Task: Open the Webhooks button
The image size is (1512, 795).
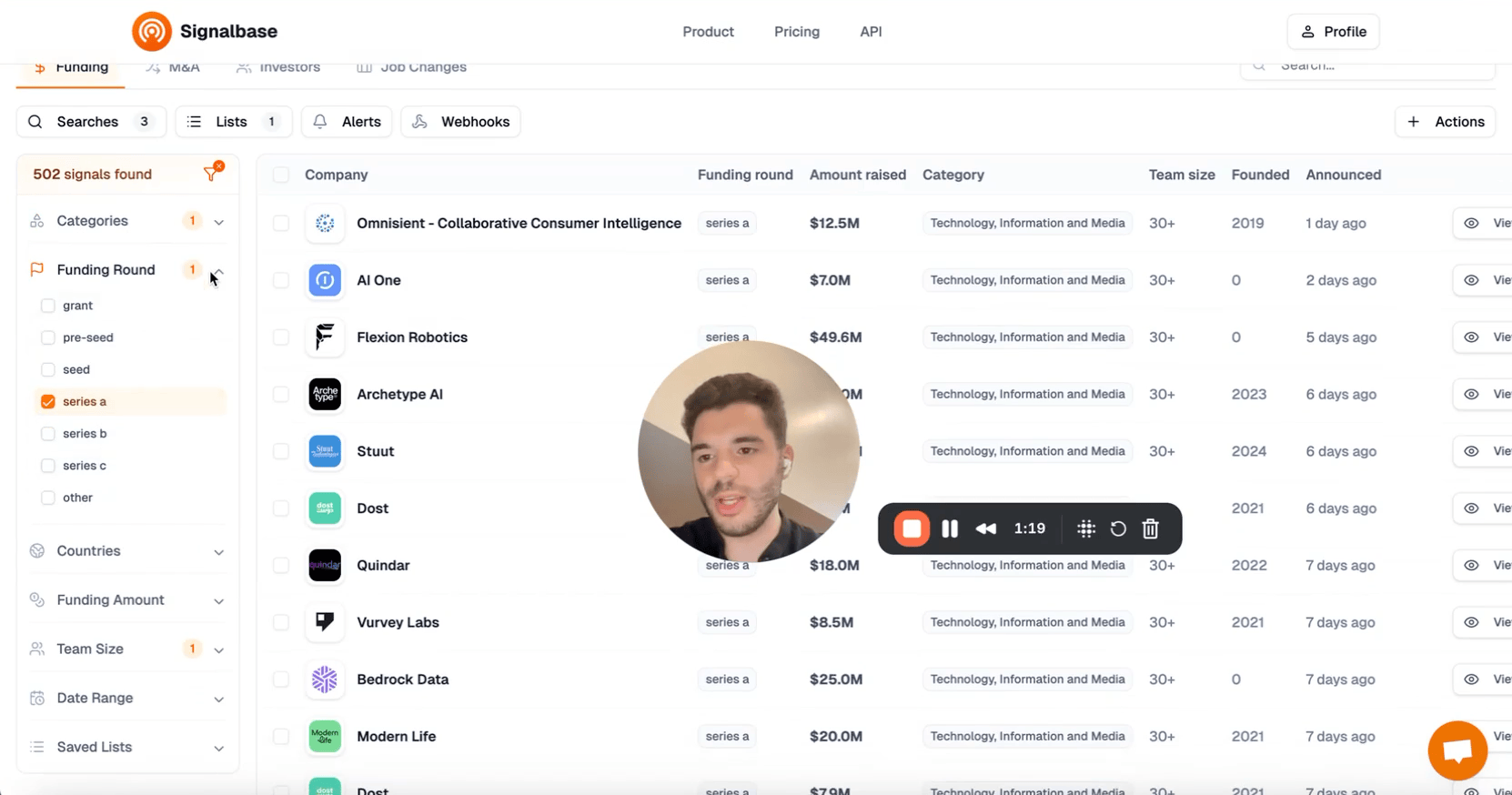Action: point(460,122)
